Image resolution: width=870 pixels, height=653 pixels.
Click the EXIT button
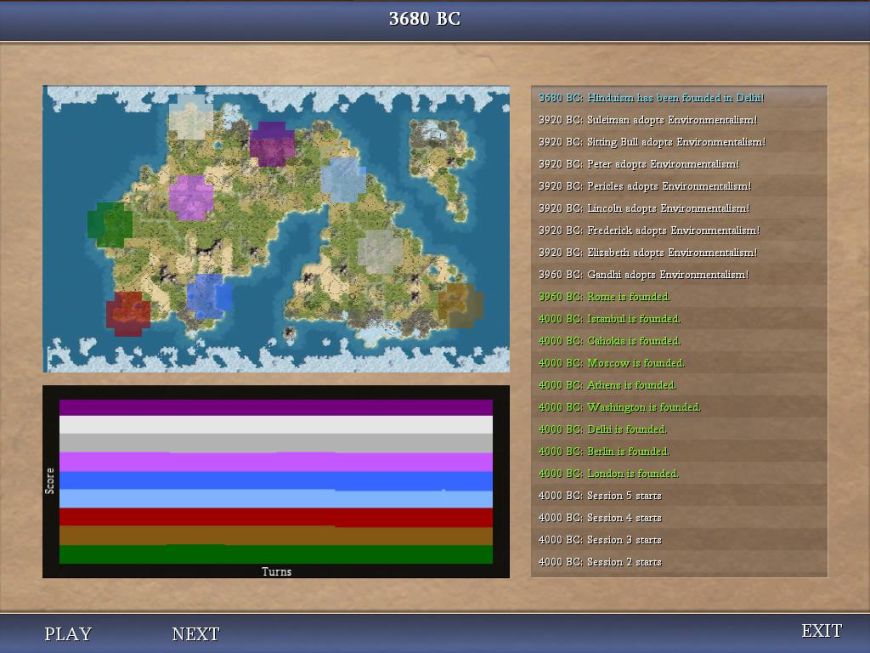(x=822, y=631)
